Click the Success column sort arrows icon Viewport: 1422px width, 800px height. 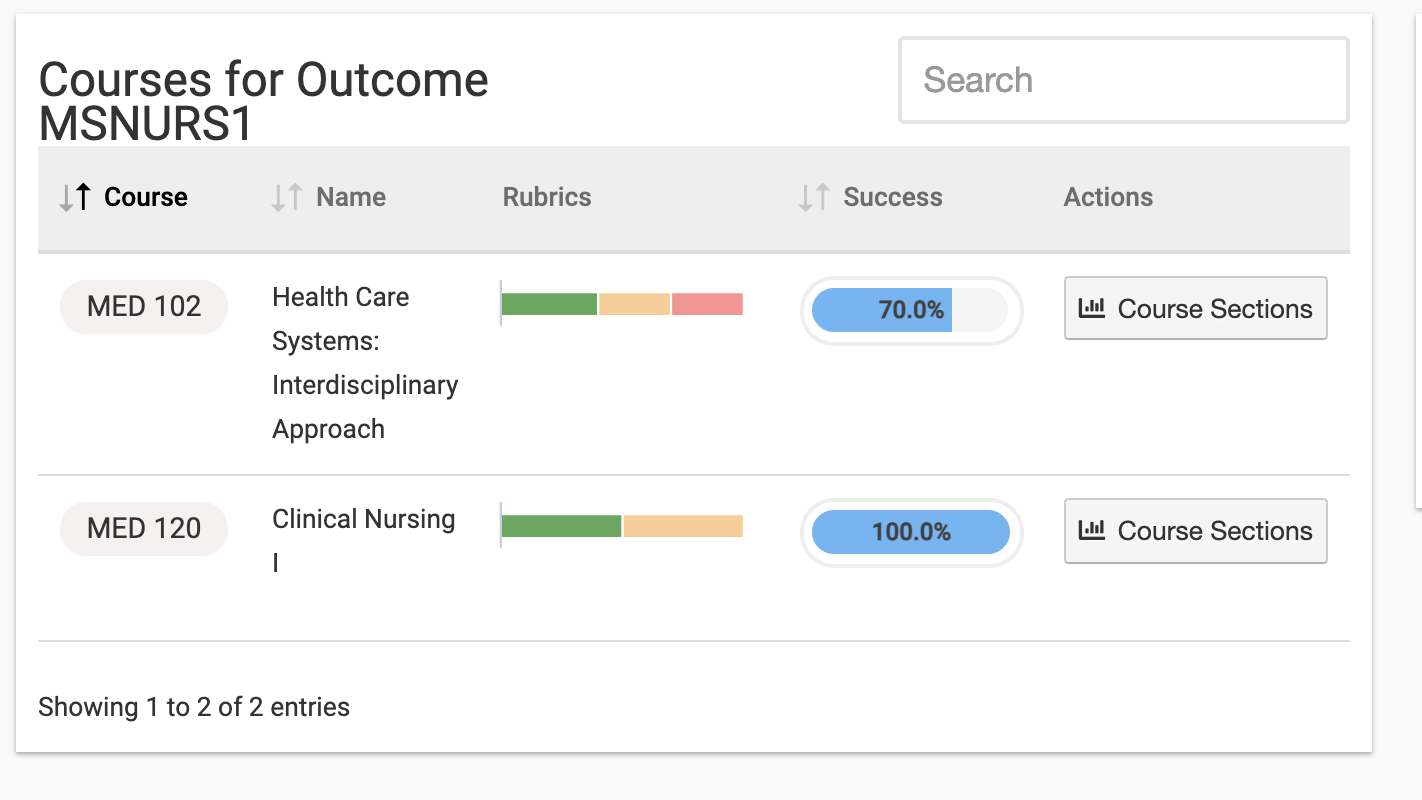(x=814, y=198)
